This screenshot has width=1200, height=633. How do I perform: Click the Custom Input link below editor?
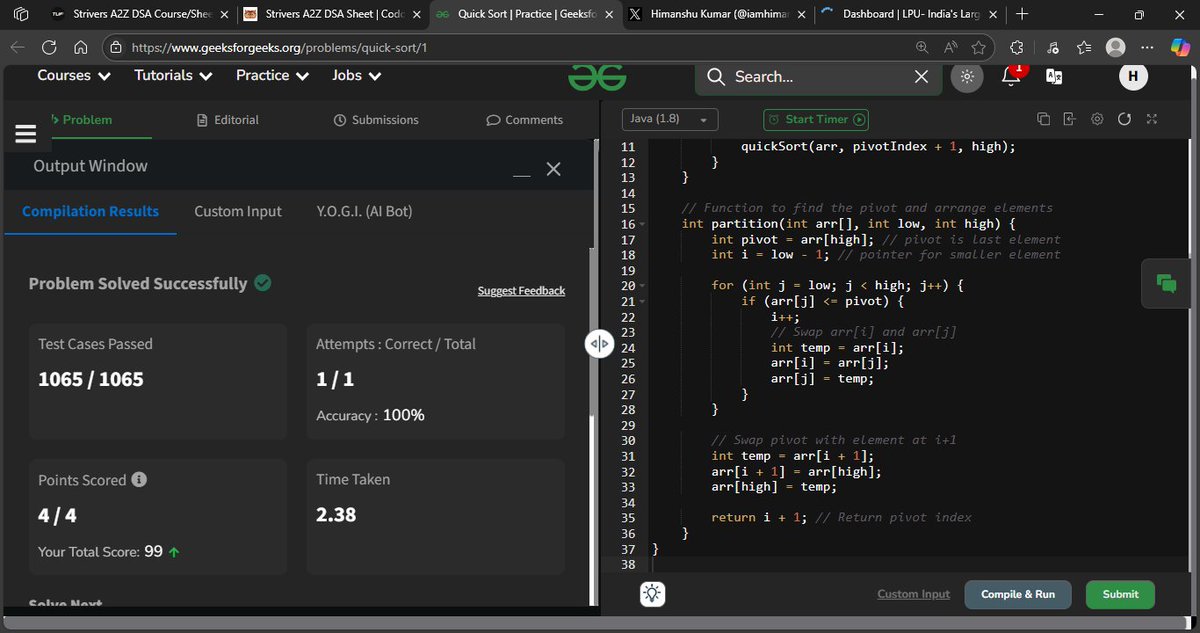coord(913,594)
